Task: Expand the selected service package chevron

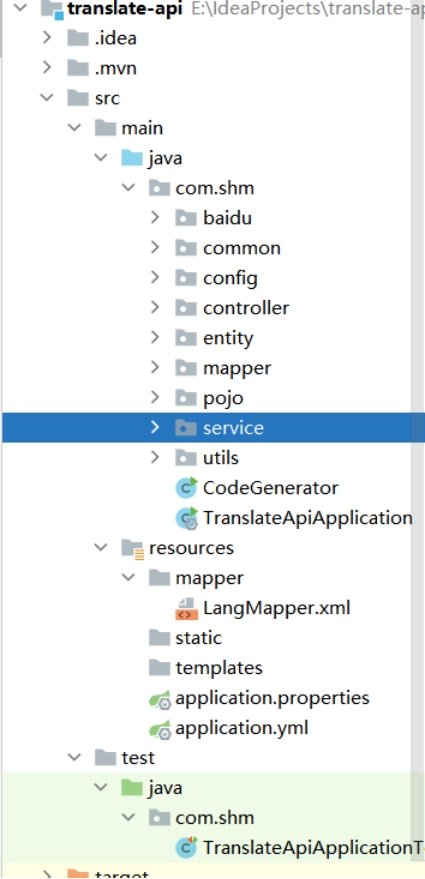Action: [x=155, y=428]
